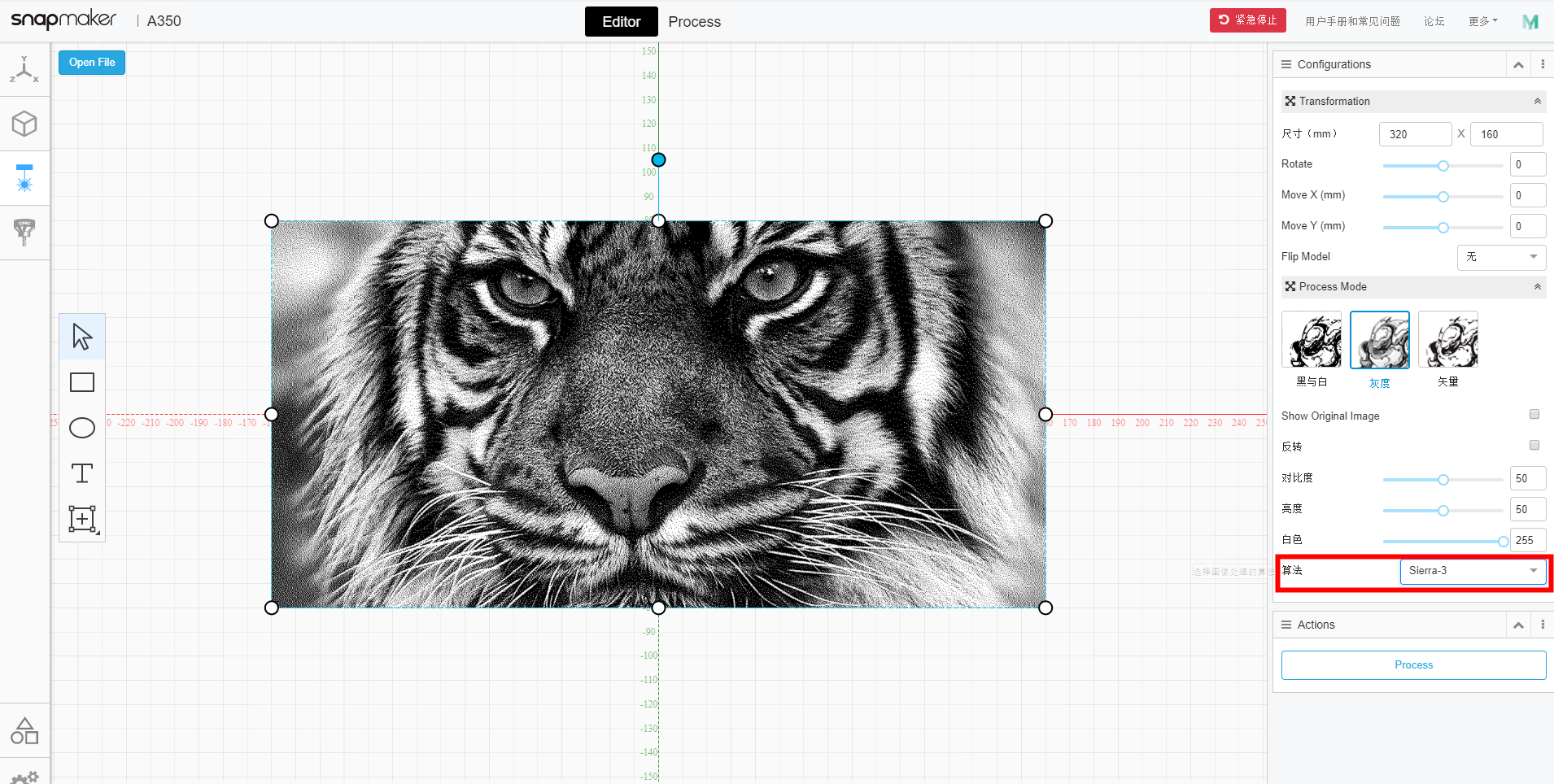Switch to the Editor tab

click(622, 22)
